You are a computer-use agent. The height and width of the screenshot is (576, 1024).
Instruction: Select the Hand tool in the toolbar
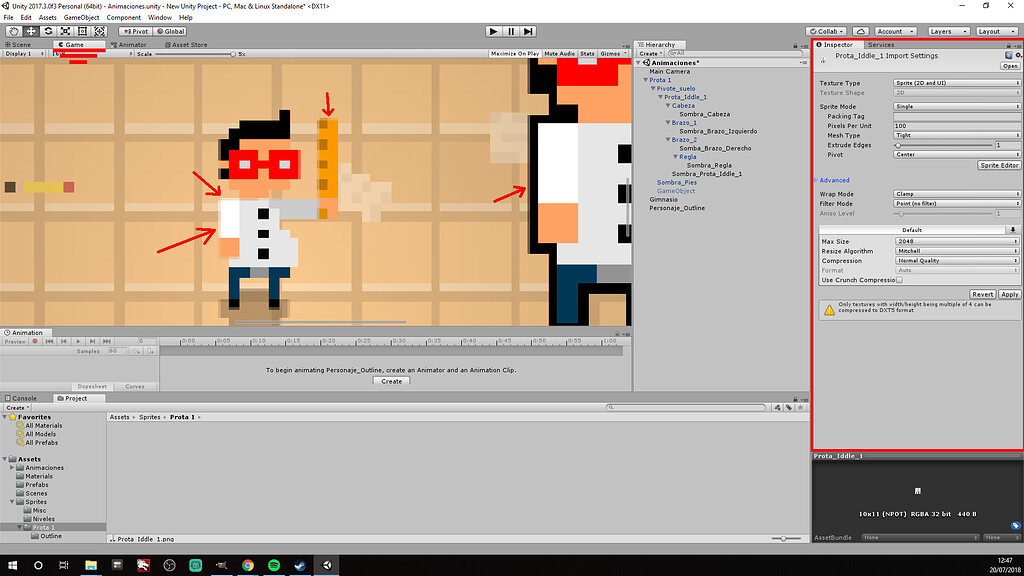pos(12,31)
